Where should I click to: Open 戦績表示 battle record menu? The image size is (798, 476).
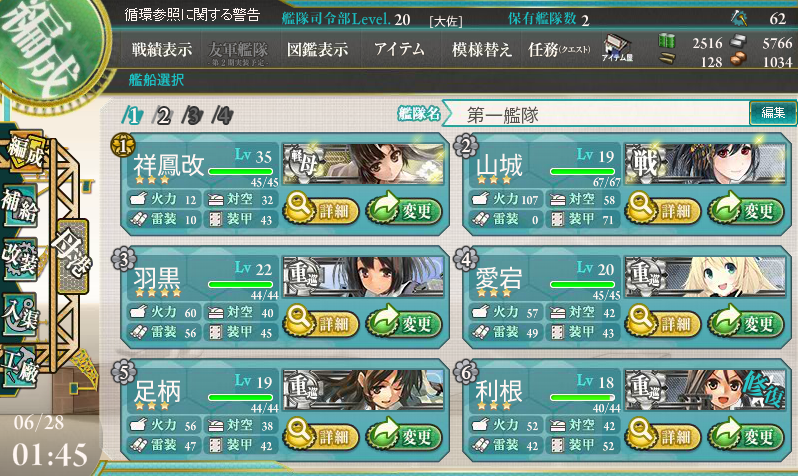pos(161,49)
